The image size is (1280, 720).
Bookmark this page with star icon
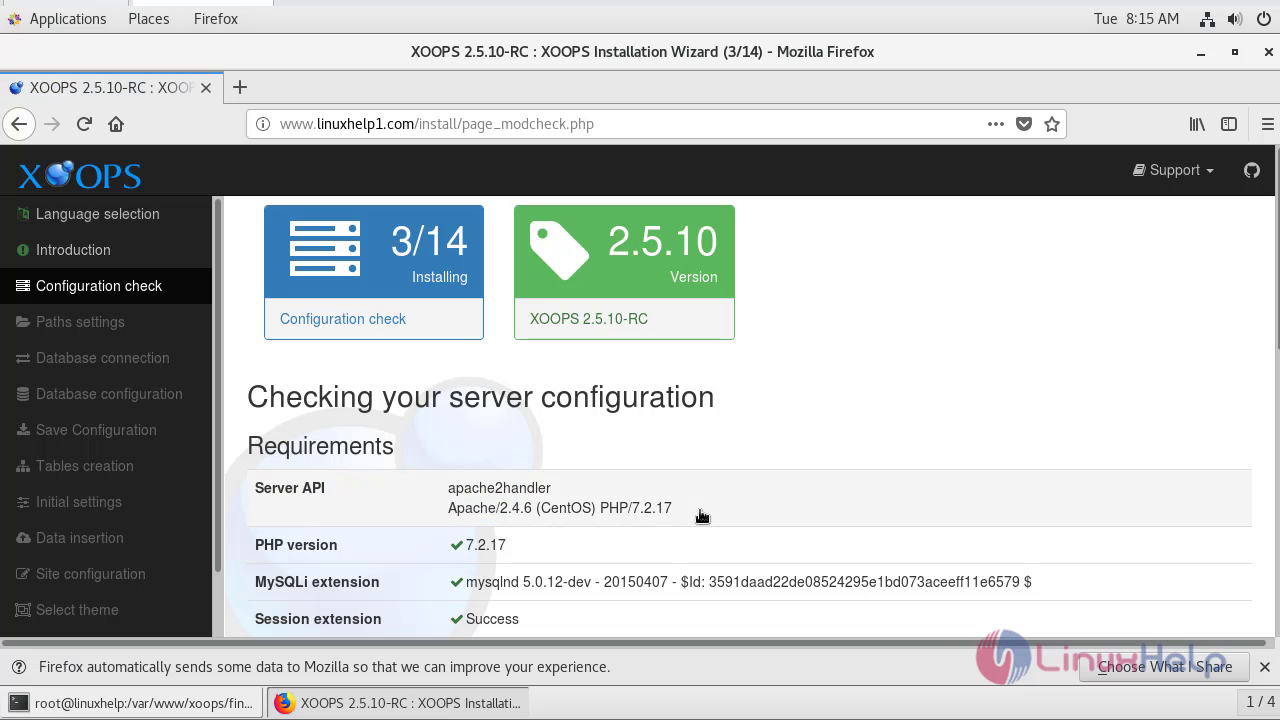point(1052,124)
